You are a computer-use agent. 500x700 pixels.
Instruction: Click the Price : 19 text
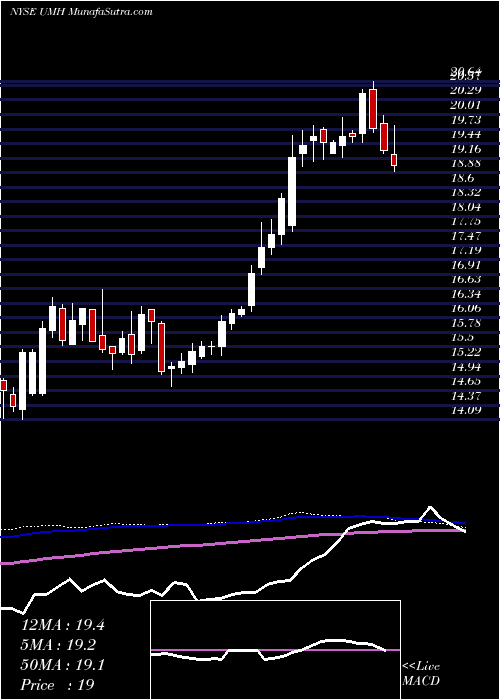pos(58,685)
